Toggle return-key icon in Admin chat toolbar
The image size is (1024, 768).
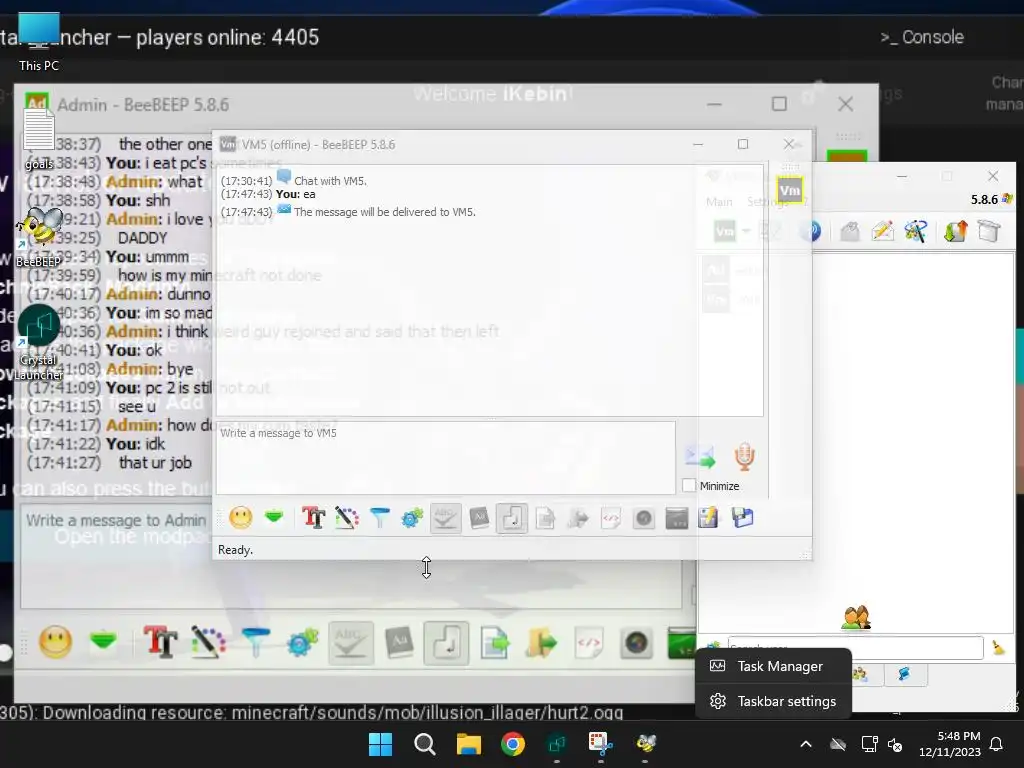[447, 643]
